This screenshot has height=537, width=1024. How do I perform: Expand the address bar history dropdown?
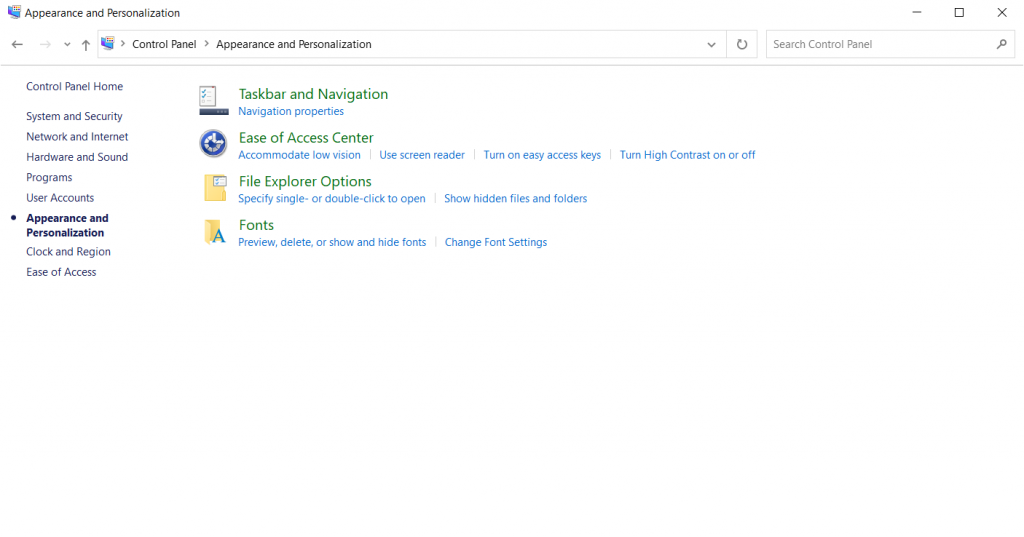(711, 44)
